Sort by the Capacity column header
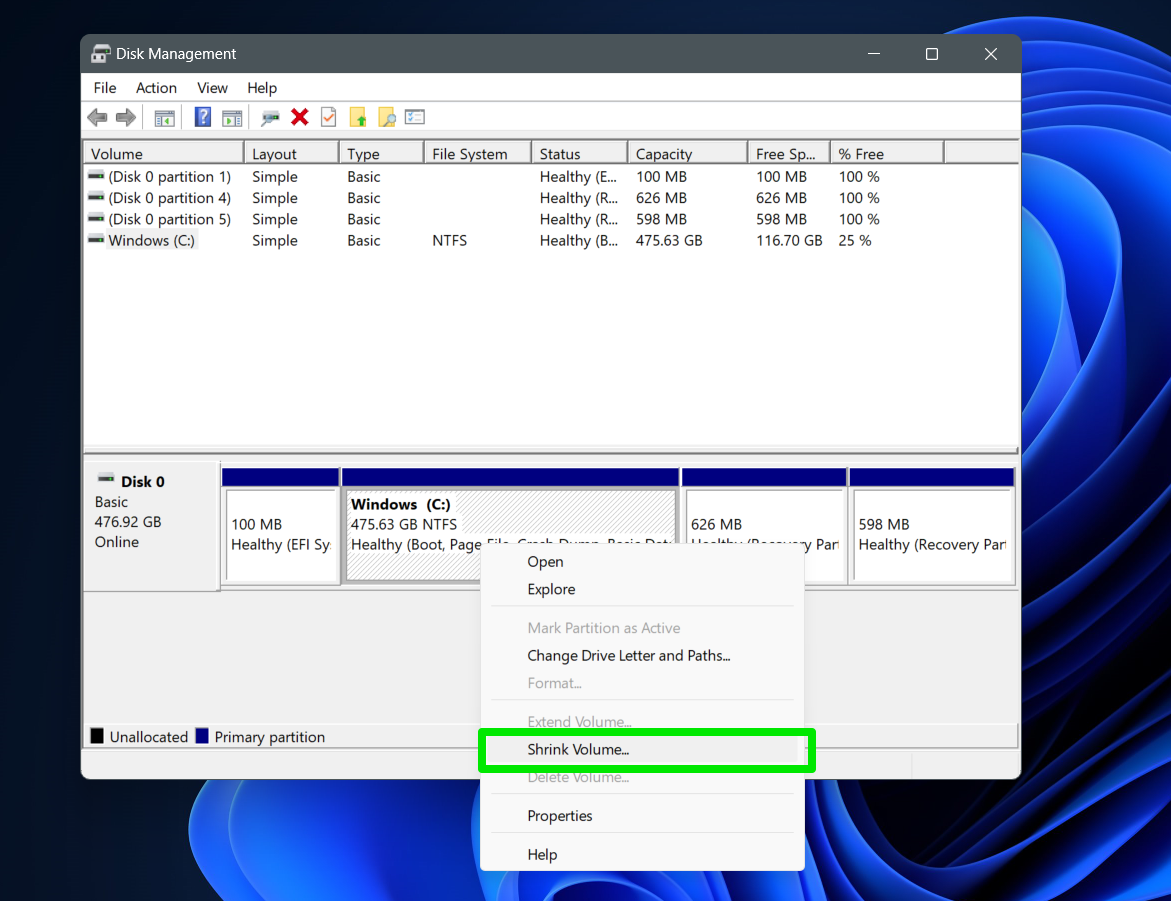Image resolution: width=1171 pixels, height=901 pixels. (688, 154)
